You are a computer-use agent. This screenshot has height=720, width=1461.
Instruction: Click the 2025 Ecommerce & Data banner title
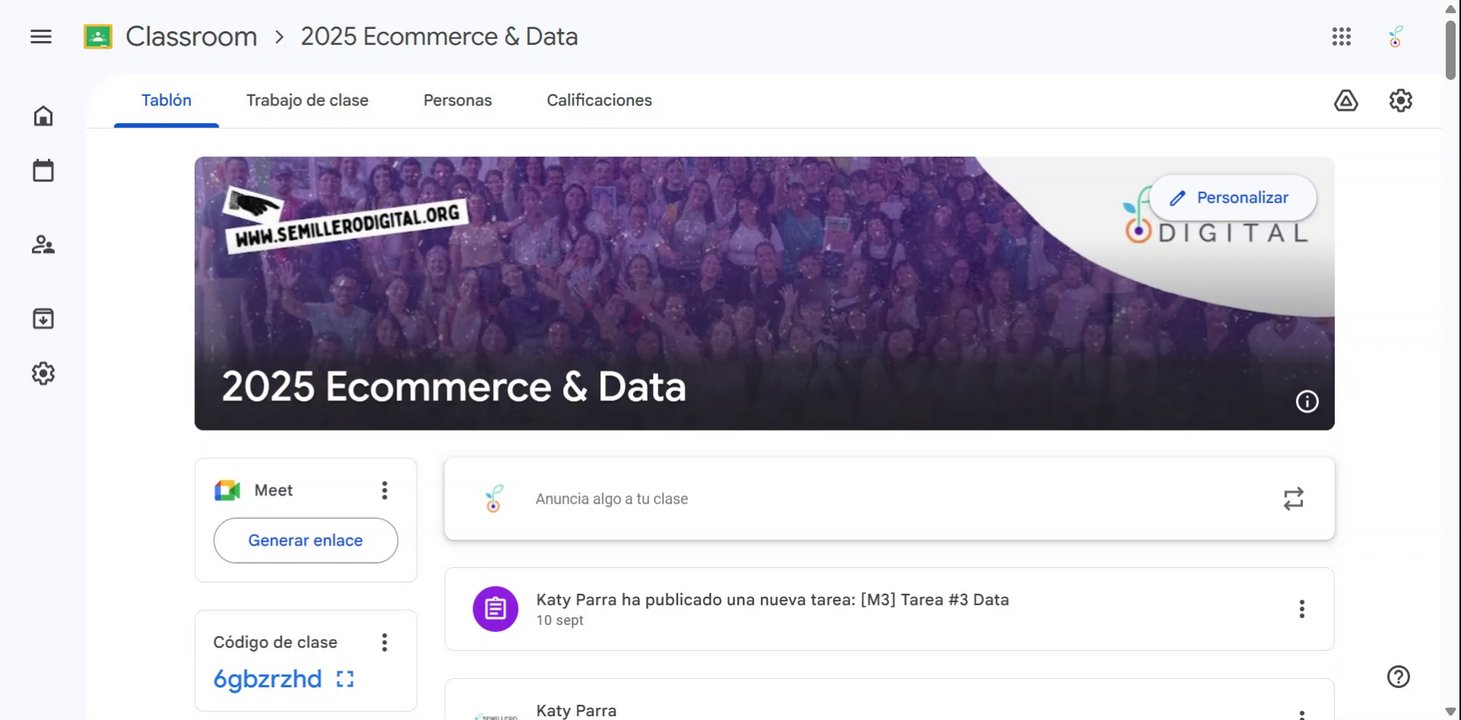click(454, 387)
